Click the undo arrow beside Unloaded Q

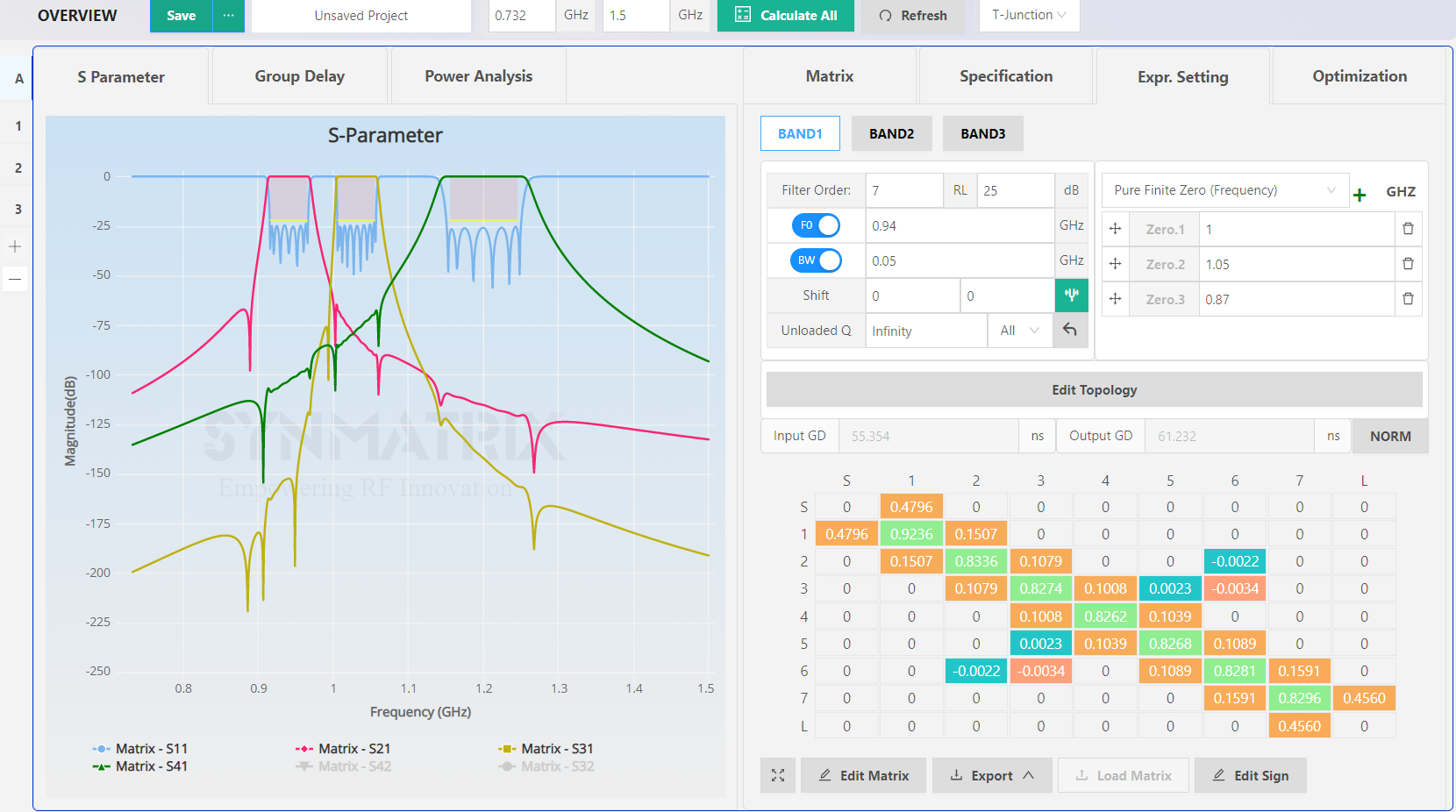[x=1070, y=331]
